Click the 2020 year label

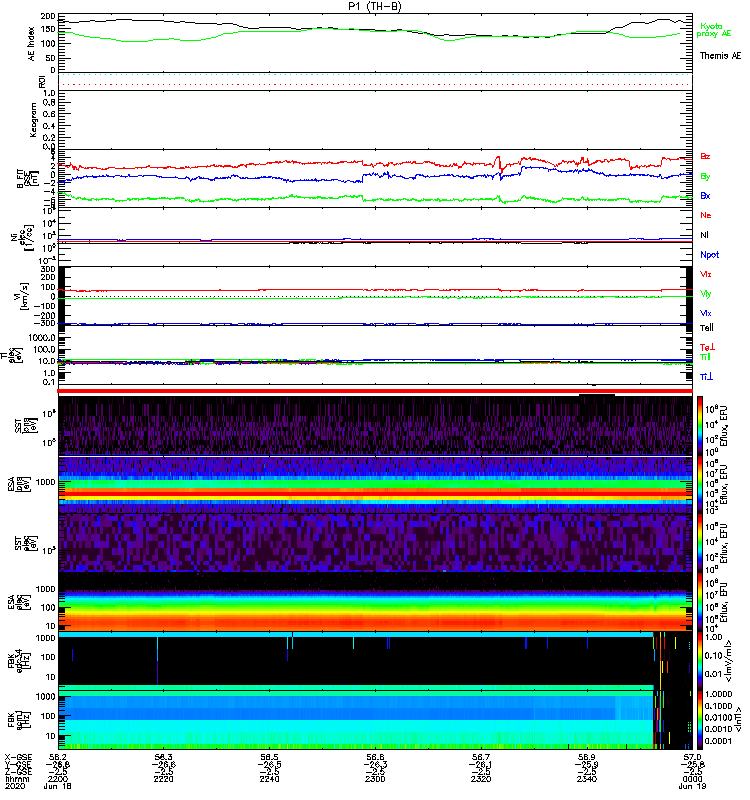(x=15, y=786)
